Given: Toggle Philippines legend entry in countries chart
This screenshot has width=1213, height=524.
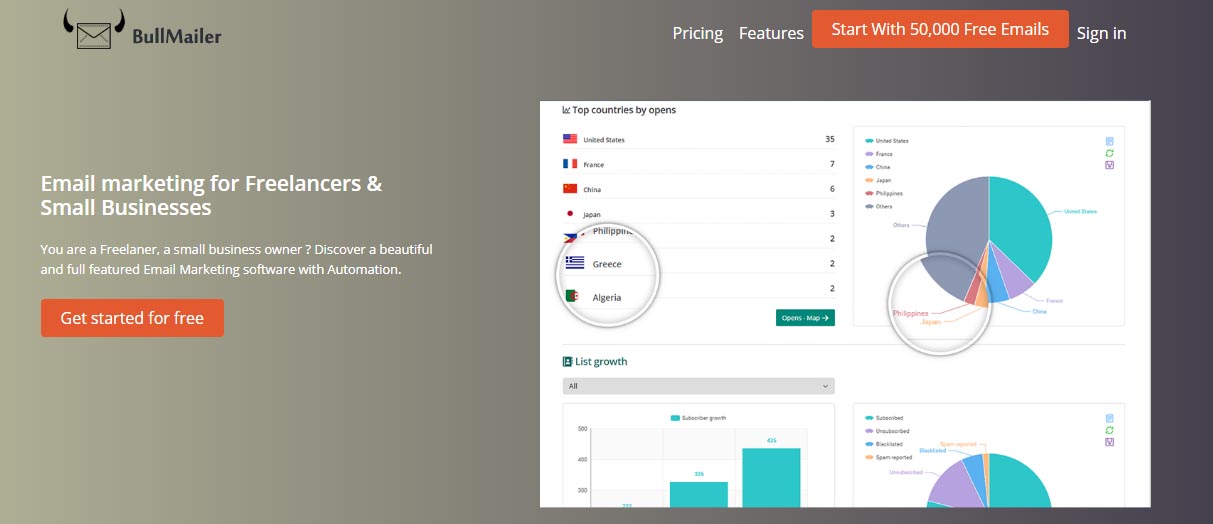Looking at the screenshot, I should click(884, 193).
